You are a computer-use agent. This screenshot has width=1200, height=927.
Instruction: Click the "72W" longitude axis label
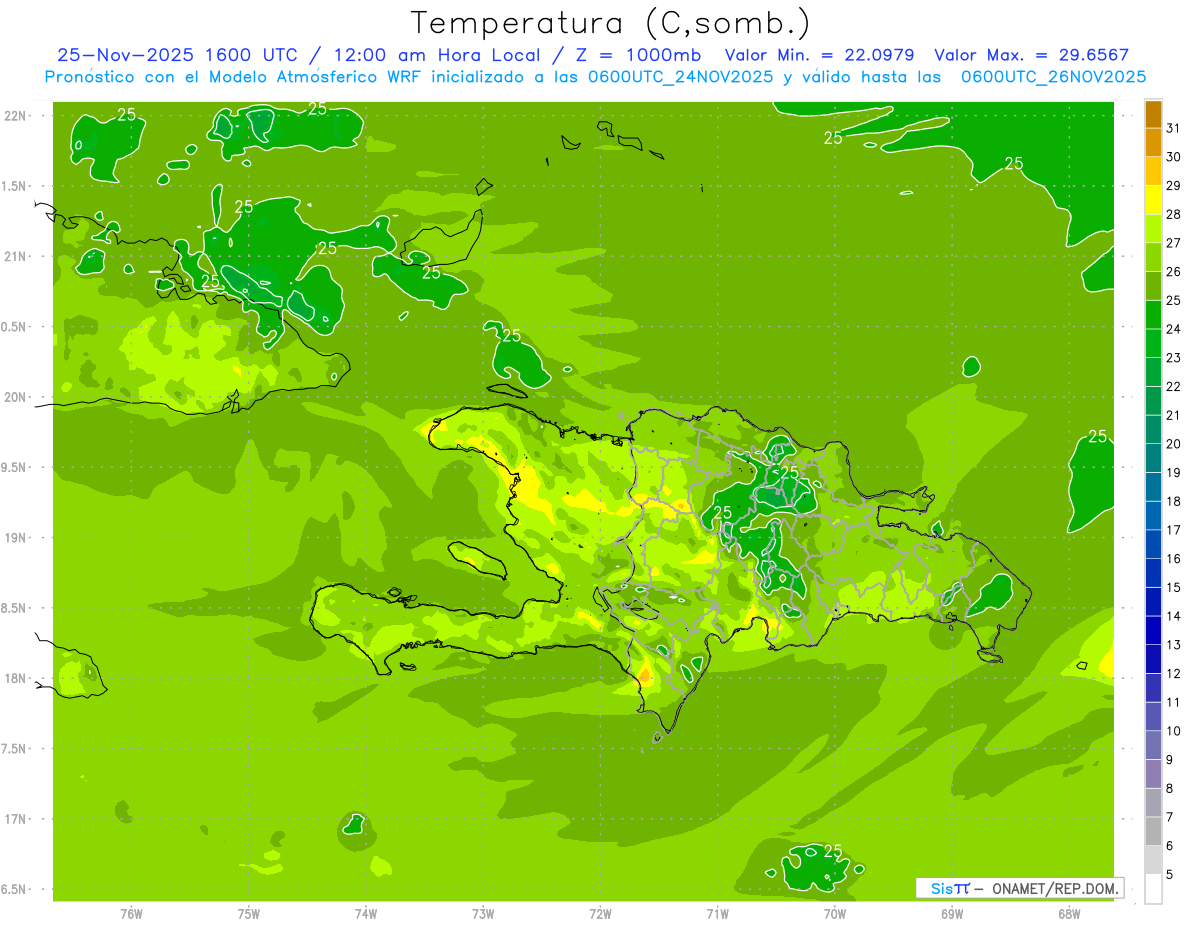pos(600,914)
